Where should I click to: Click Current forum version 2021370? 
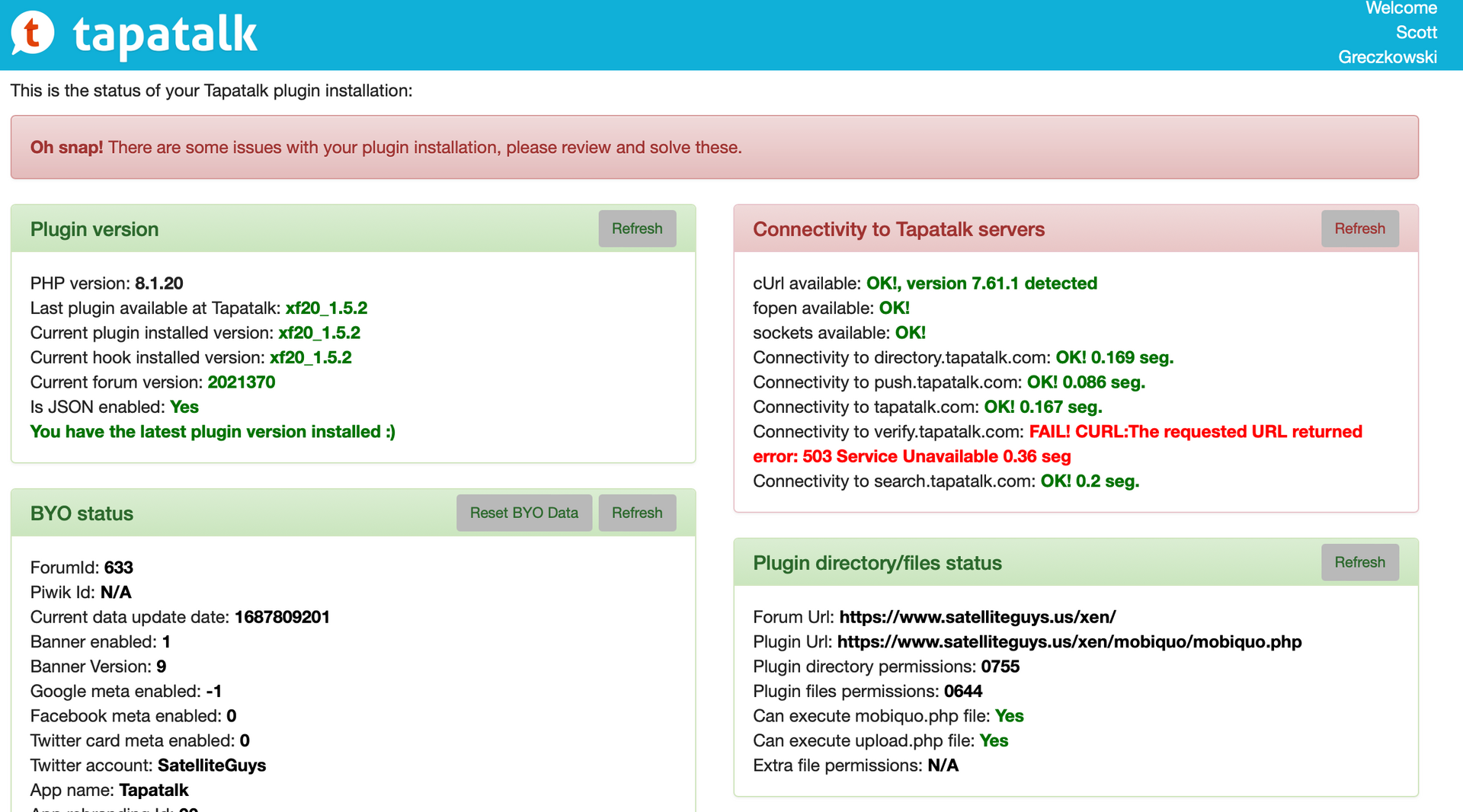(x=152, y=382)
